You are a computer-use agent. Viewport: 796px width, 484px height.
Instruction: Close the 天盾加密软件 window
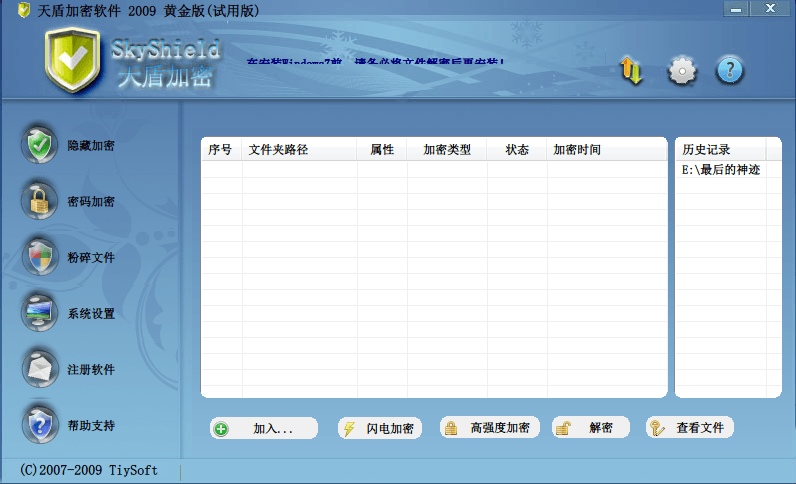pos(770,9)
